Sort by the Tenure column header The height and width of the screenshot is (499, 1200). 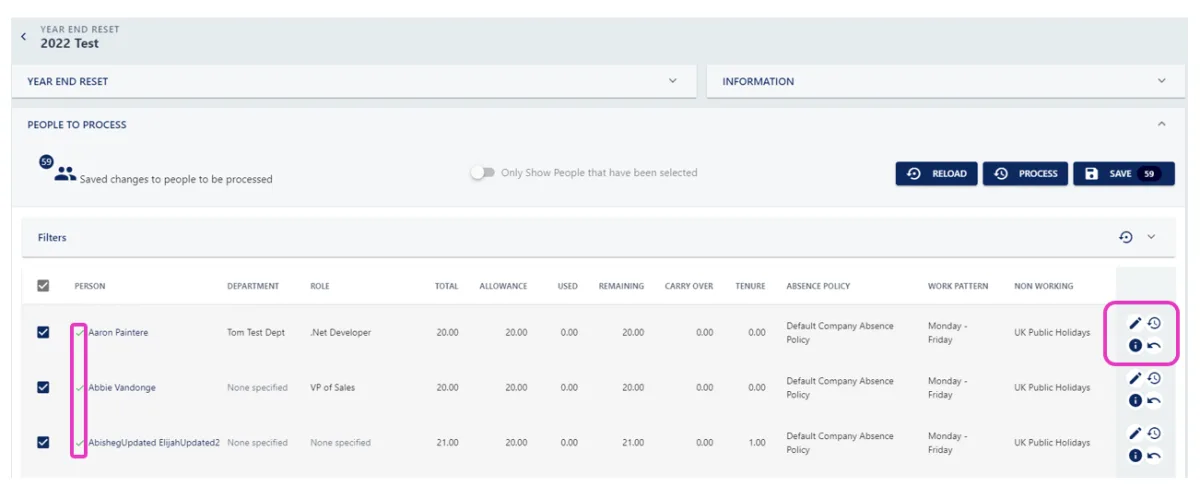[x=750, y=286]
